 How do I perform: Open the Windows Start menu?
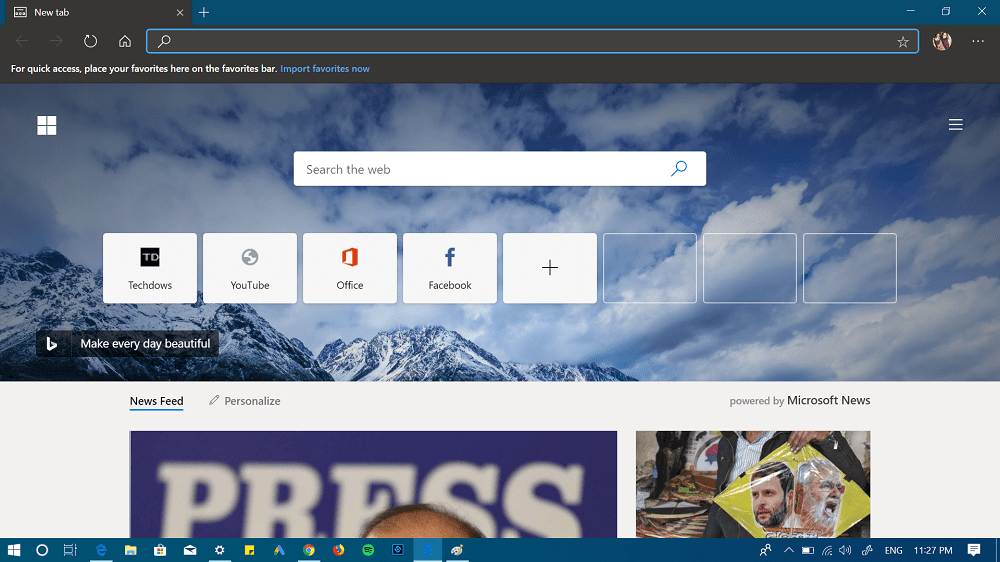[13, 550]
